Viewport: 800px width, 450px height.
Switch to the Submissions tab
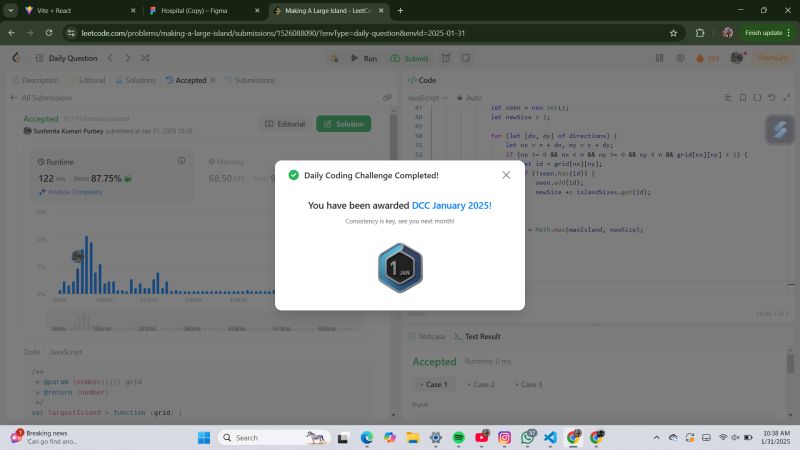[x=250, y=80]
